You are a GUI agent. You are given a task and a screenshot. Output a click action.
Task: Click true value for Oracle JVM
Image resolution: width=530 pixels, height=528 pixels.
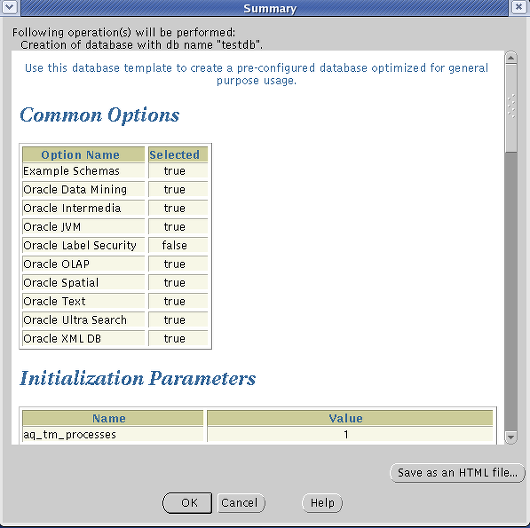(174, 227)
